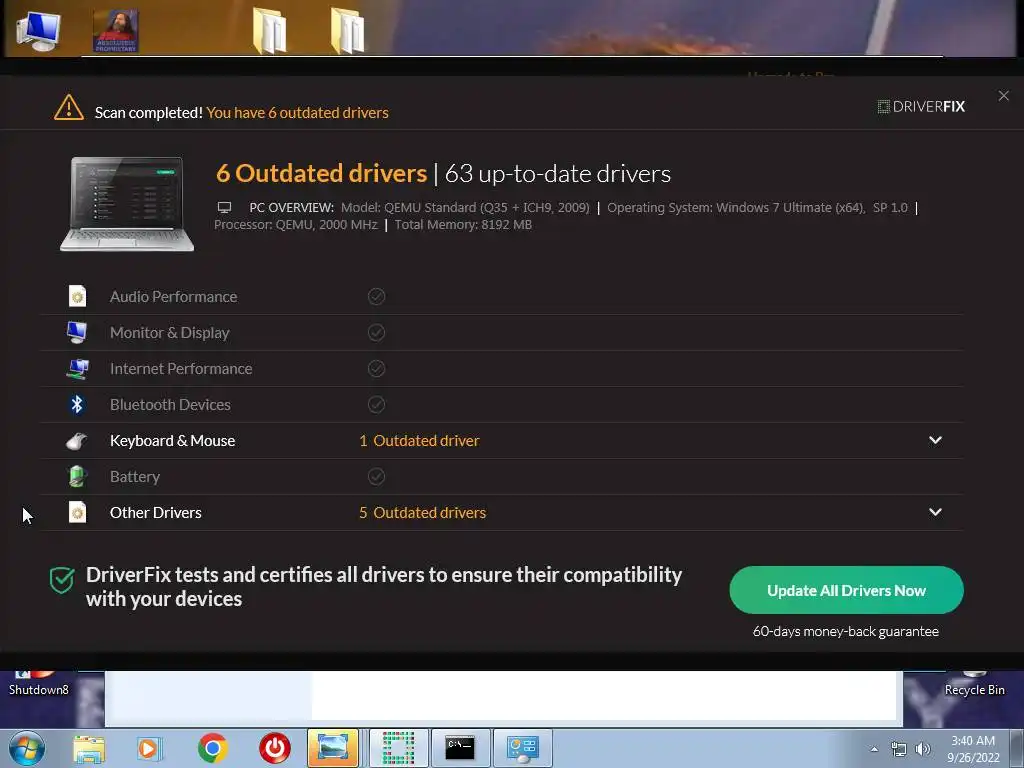Click the network tray icon

pyautogui.click(x=899, y=750)
